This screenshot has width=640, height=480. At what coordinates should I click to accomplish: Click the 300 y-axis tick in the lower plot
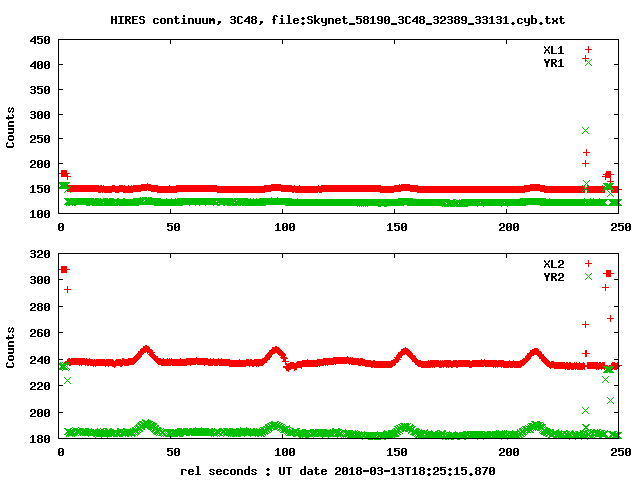click(40, 280)
